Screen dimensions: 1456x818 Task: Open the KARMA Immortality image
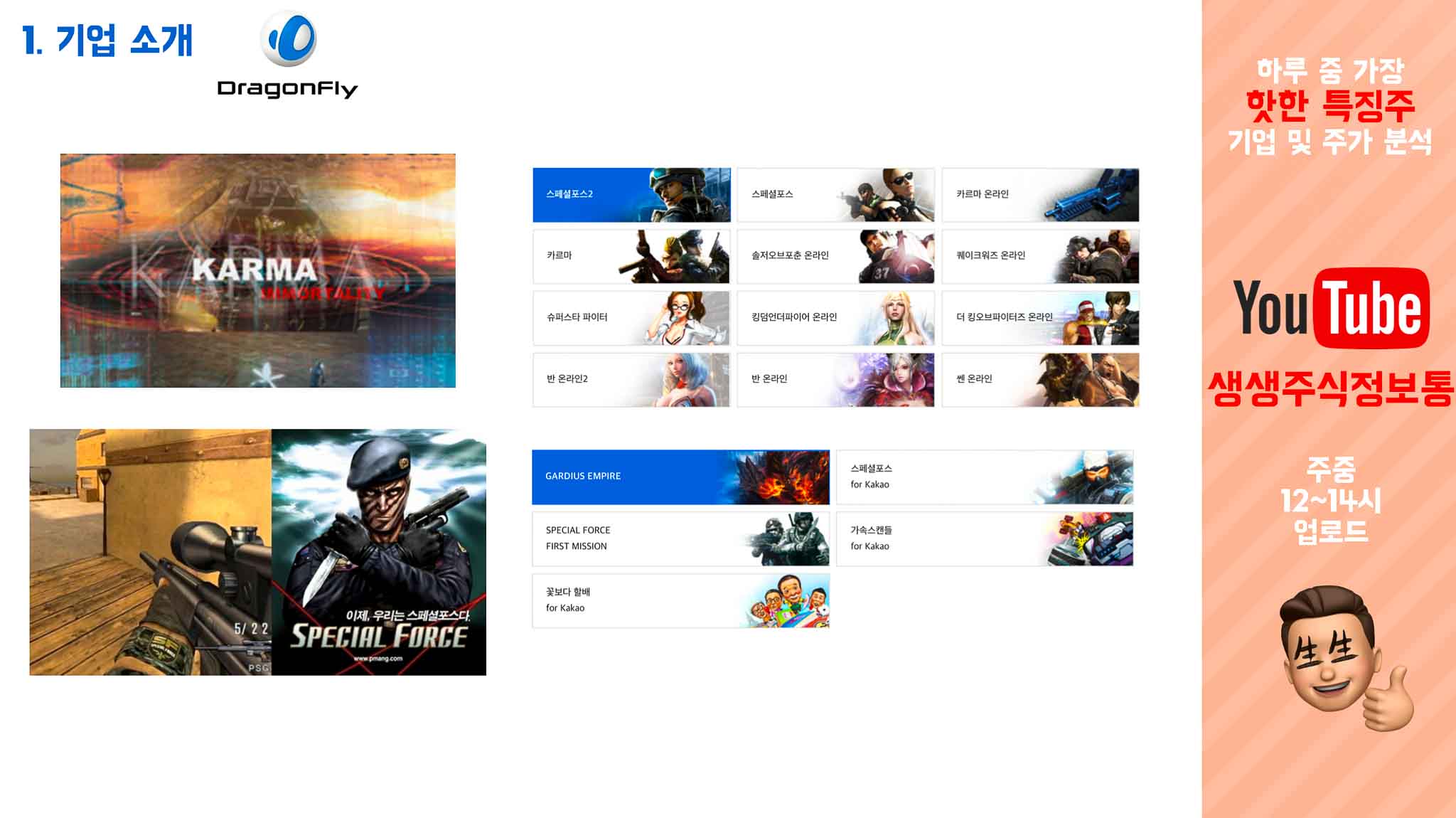257,270
